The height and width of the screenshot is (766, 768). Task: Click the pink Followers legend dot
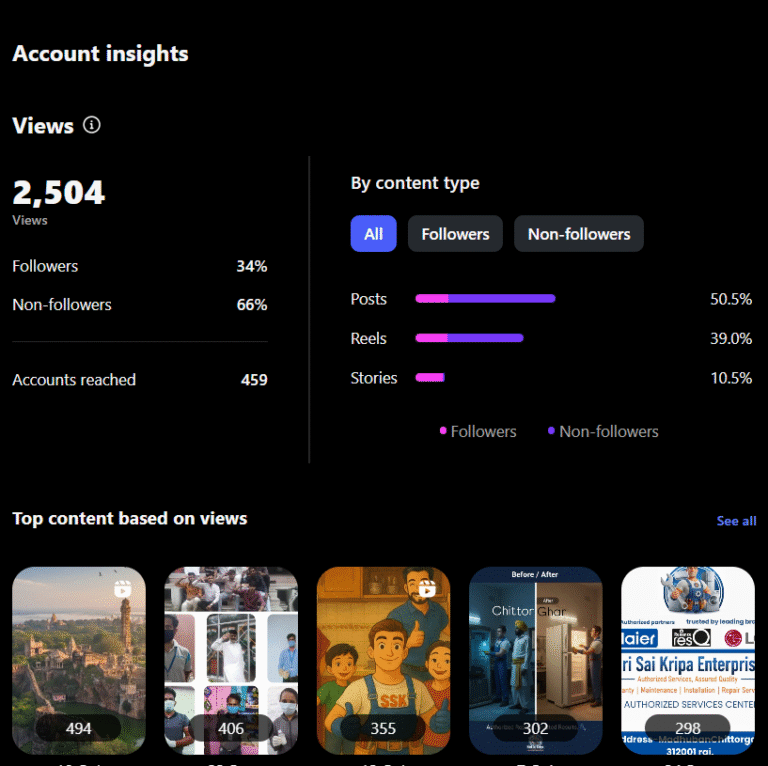(443, 431)
